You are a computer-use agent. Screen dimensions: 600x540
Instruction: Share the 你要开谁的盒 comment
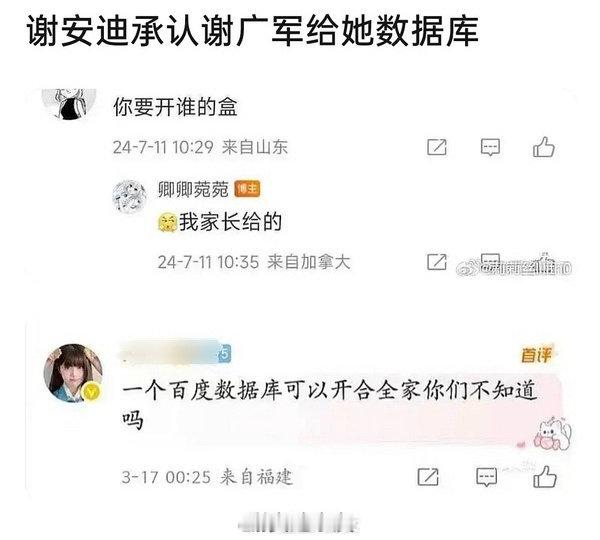coord(437,147)
